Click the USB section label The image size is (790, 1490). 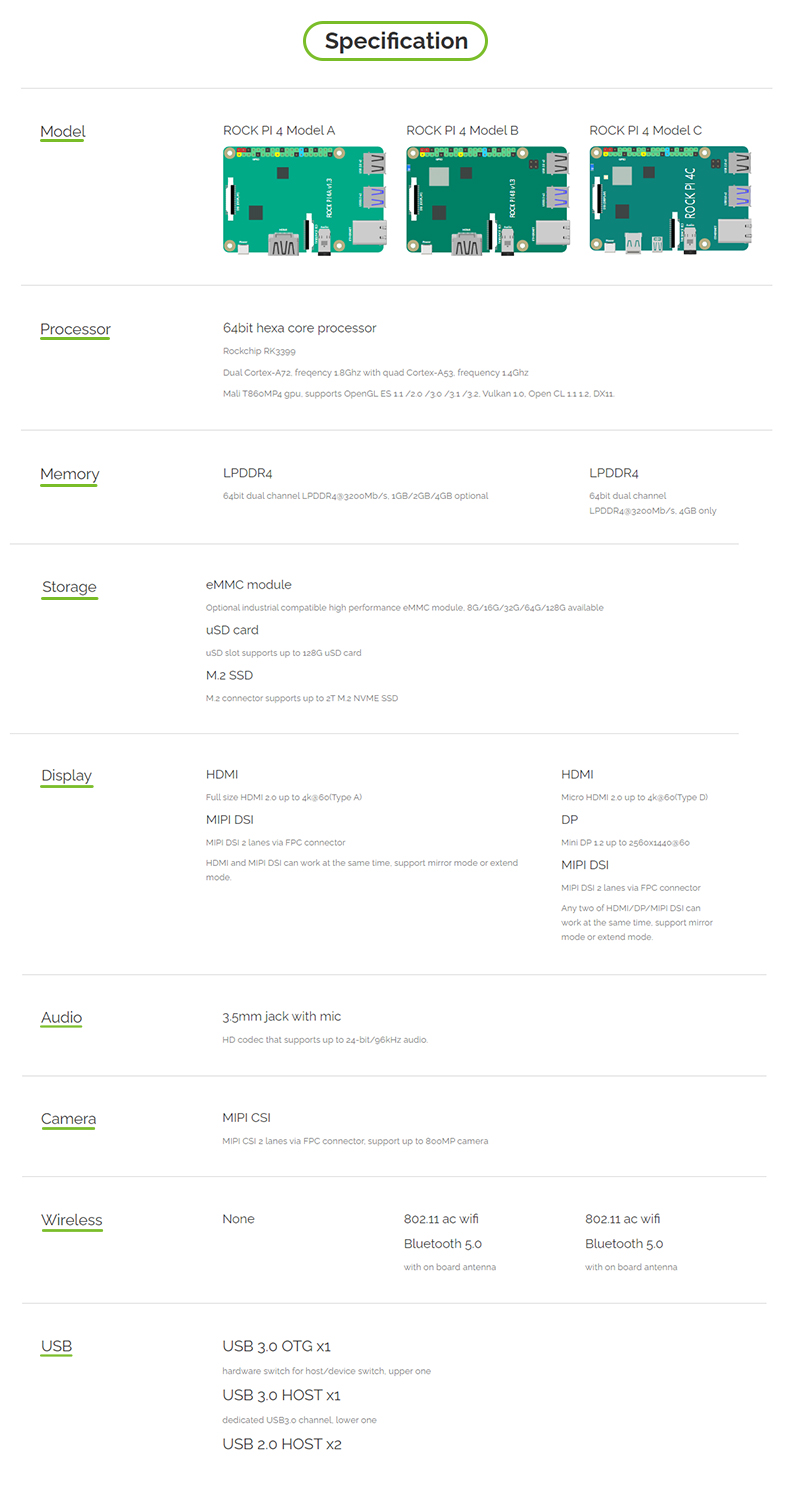click(x=57, y=1346)
